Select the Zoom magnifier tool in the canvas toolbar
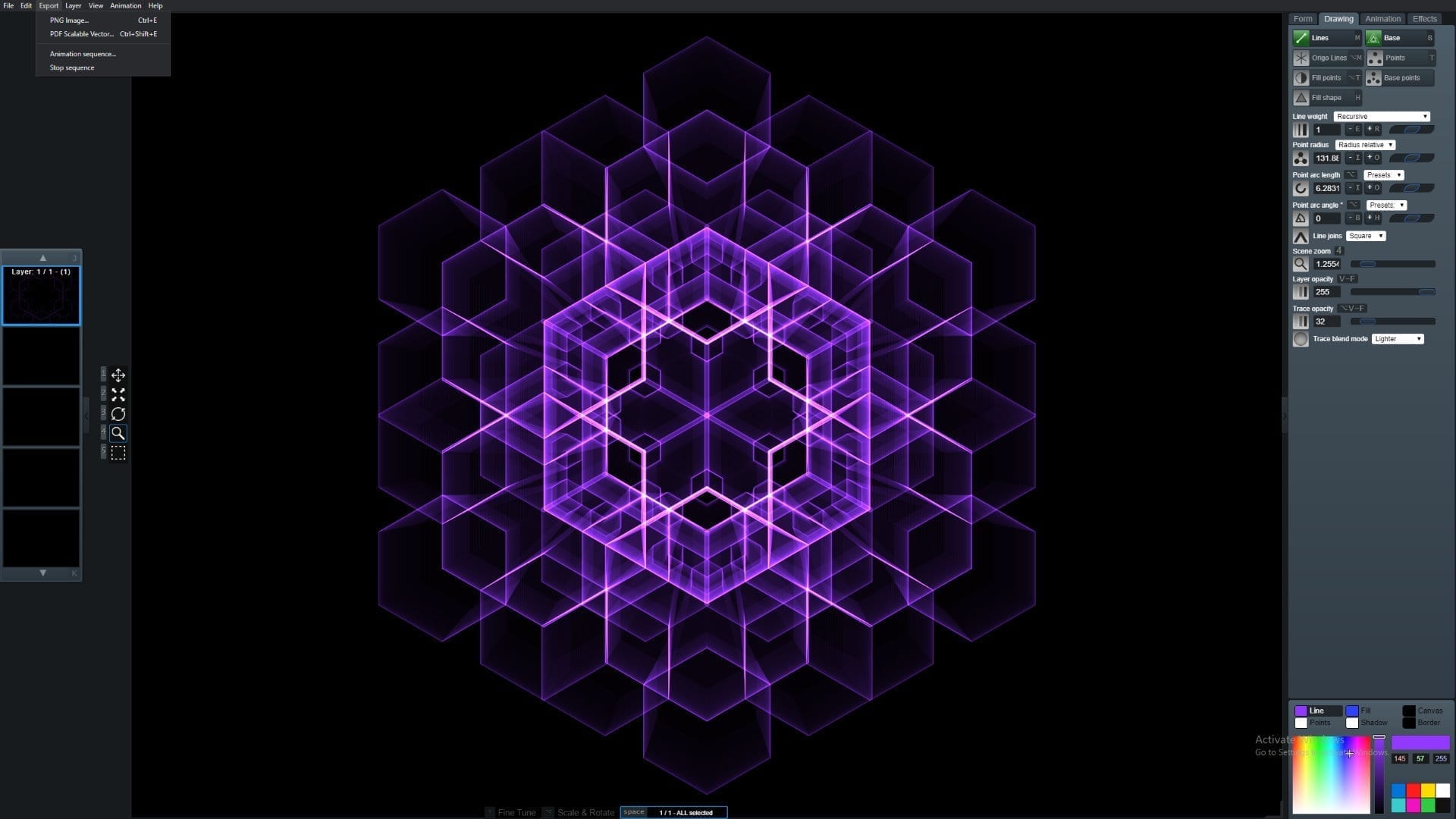1456x819 pixels. 118,433
